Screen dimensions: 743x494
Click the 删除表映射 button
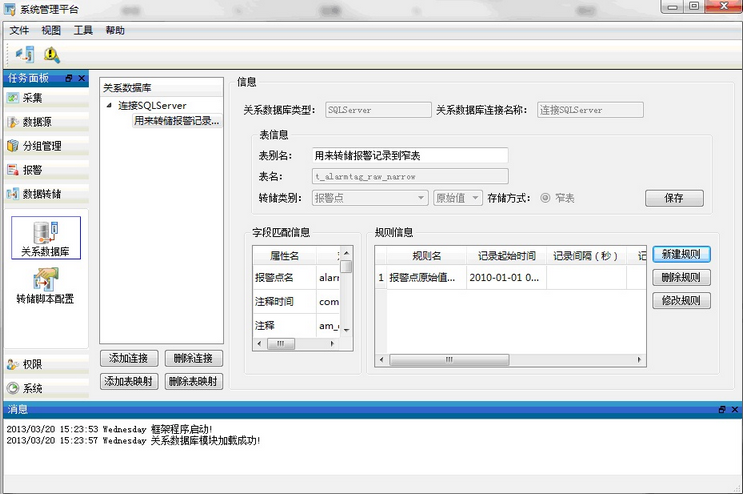193,381
